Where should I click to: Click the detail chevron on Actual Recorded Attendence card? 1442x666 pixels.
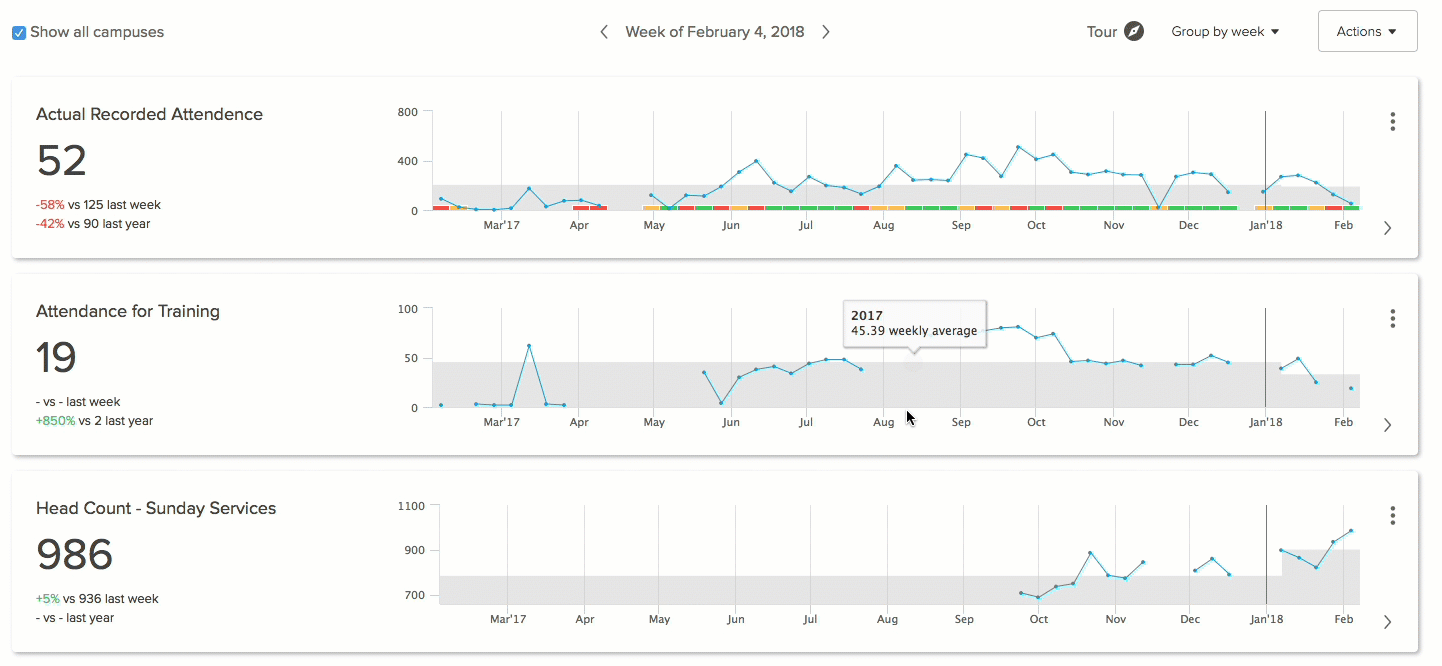[x=1388, y=227]
